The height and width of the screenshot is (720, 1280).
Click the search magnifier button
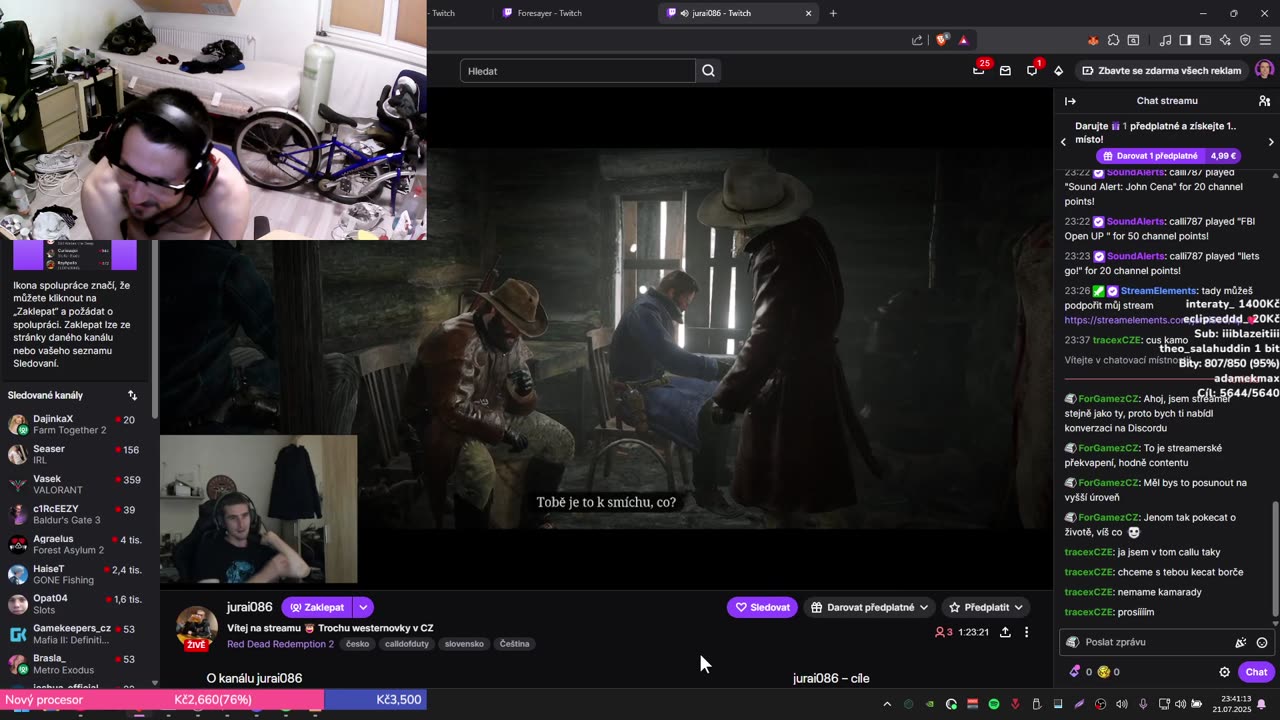708,71
